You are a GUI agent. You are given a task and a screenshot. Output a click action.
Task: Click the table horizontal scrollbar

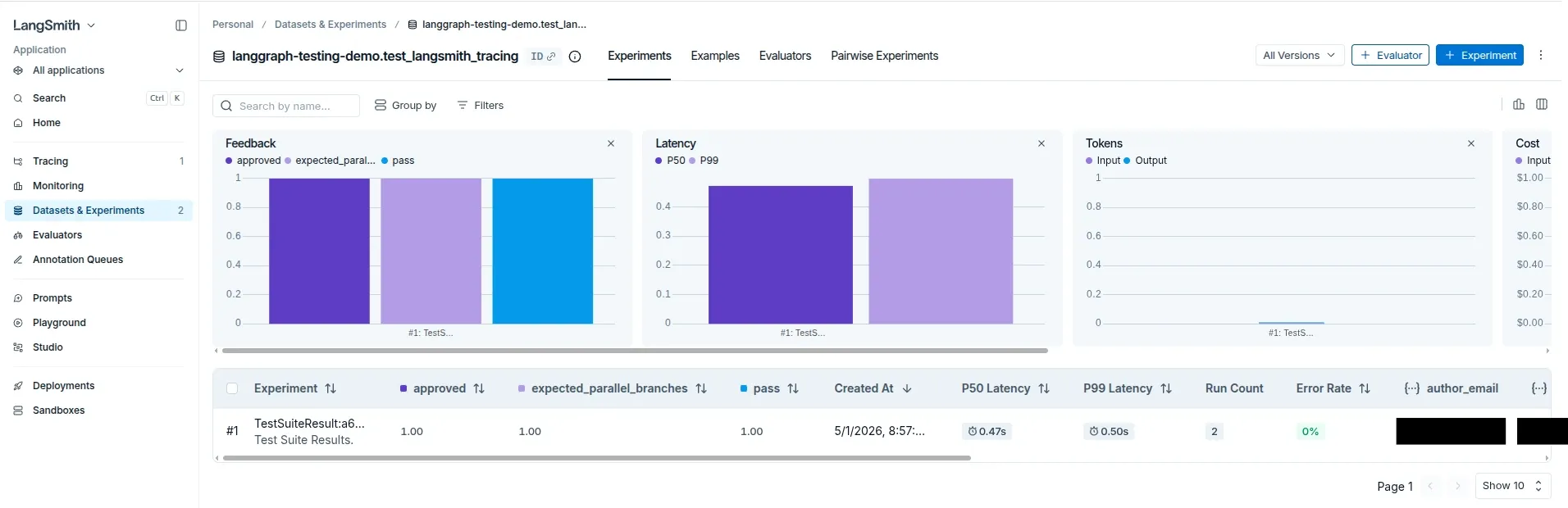click(x=597, y=458)
